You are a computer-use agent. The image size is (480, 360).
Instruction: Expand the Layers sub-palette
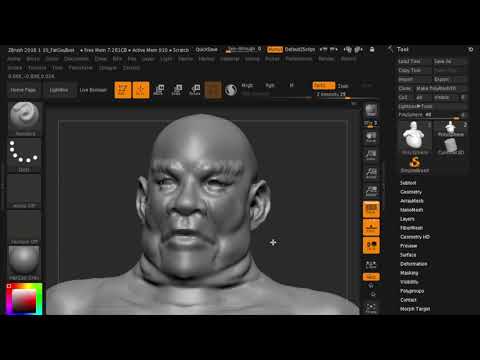[407, 219]
